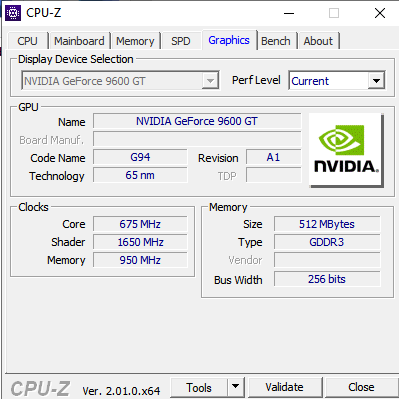This screenshot has height=399, width=399.
Task: Click the GPU Name field value
Action: [x=197, y=121]
